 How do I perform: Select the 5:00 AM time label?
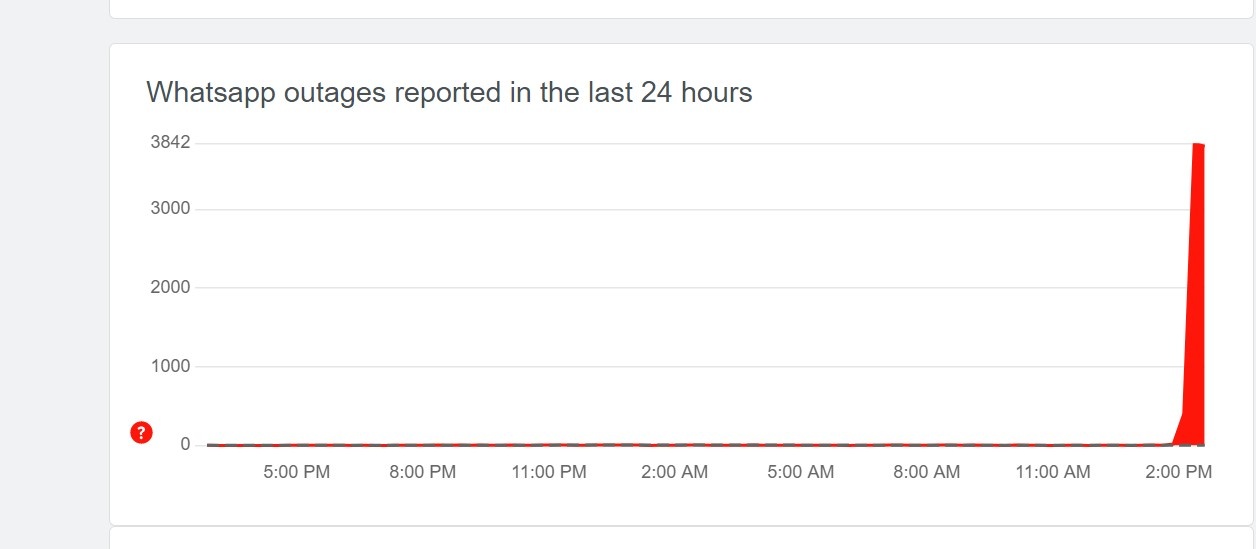(x=800, y=472)
